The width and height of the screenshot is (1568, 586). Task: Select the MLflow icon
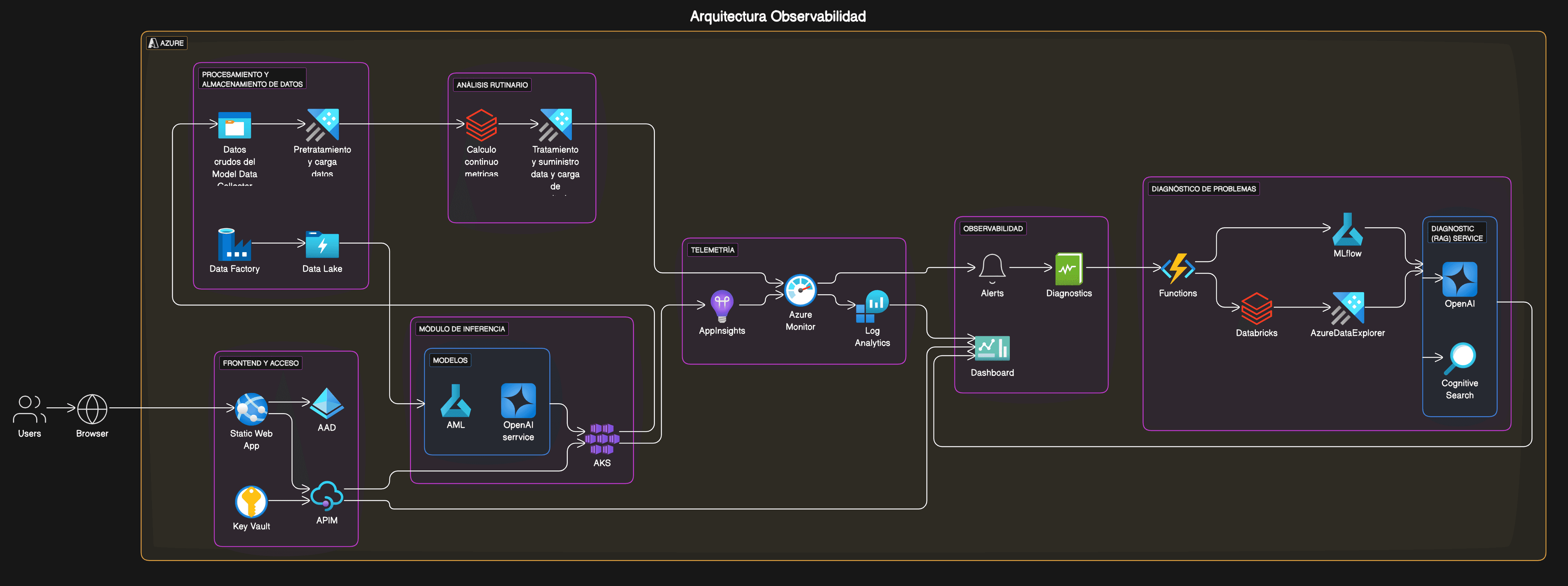point(1347,229)
